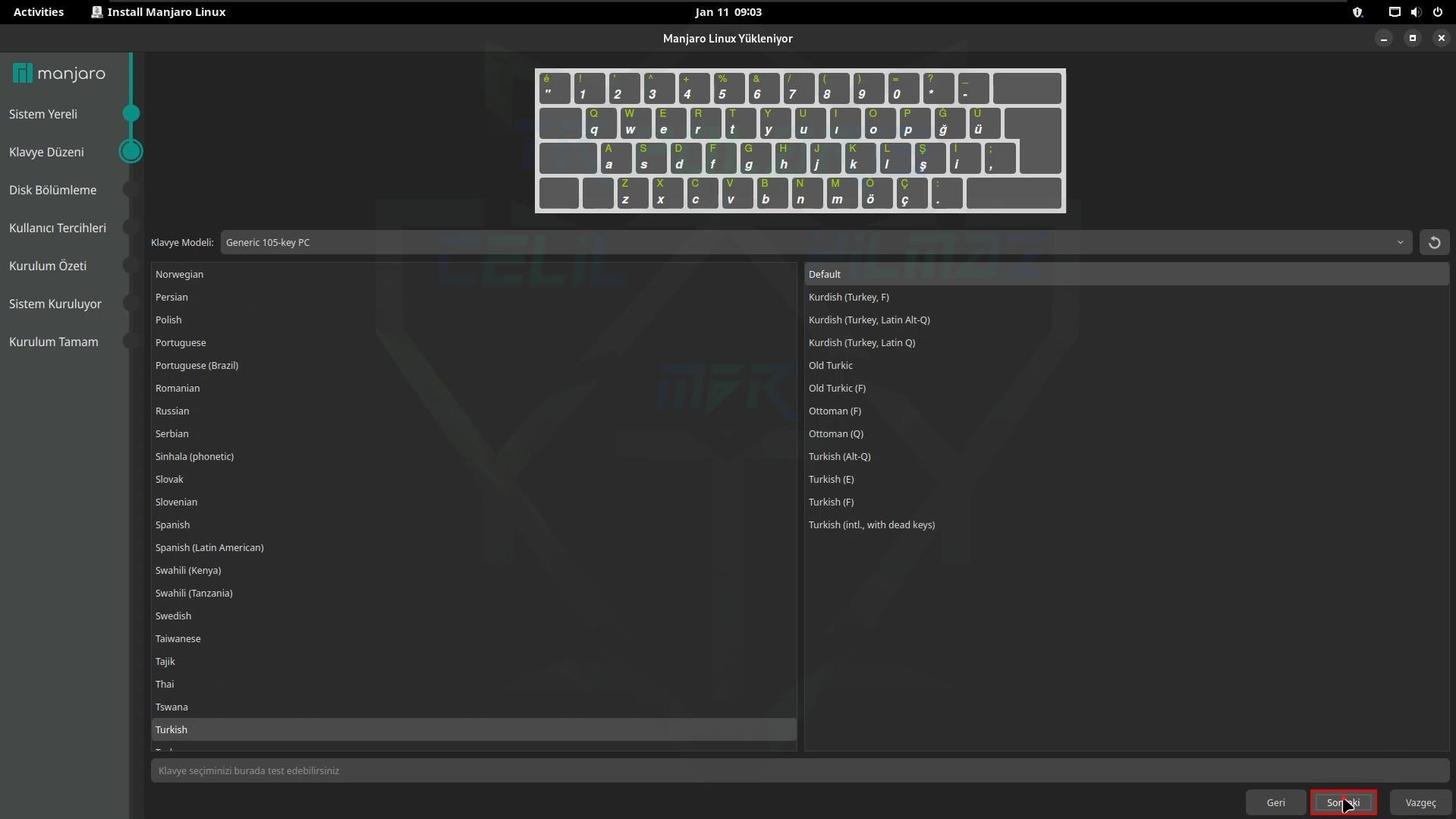Choose Serbian keyboard layout
This screenshot has width=1456, height=819.
473,433
